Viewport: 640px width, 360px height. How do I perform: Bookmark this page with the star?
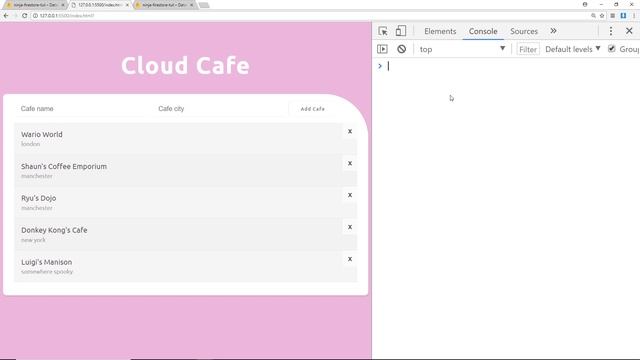pos(602,16)
